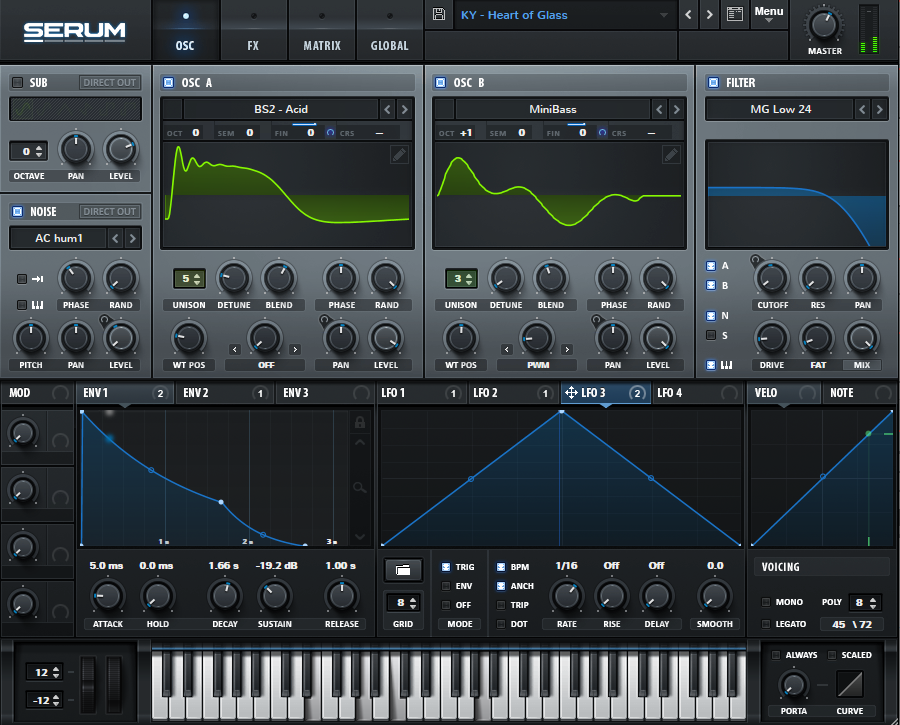The height and width of the screenshot is (725, 900).
Task: Open the preset name dropdown
Action: (x=565, y=15)
